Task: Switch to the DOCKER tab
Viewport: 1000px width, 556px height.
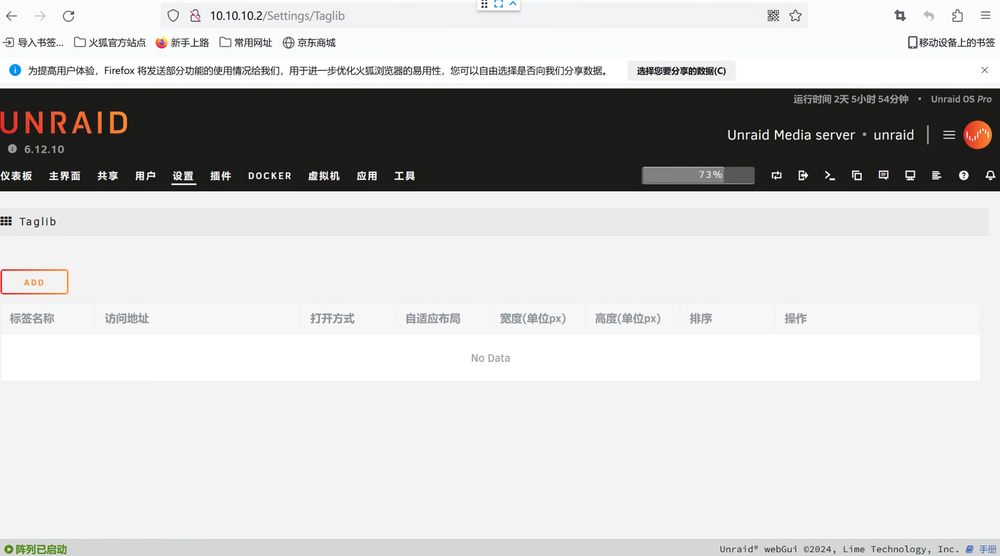Action: [x=270, y=176]
